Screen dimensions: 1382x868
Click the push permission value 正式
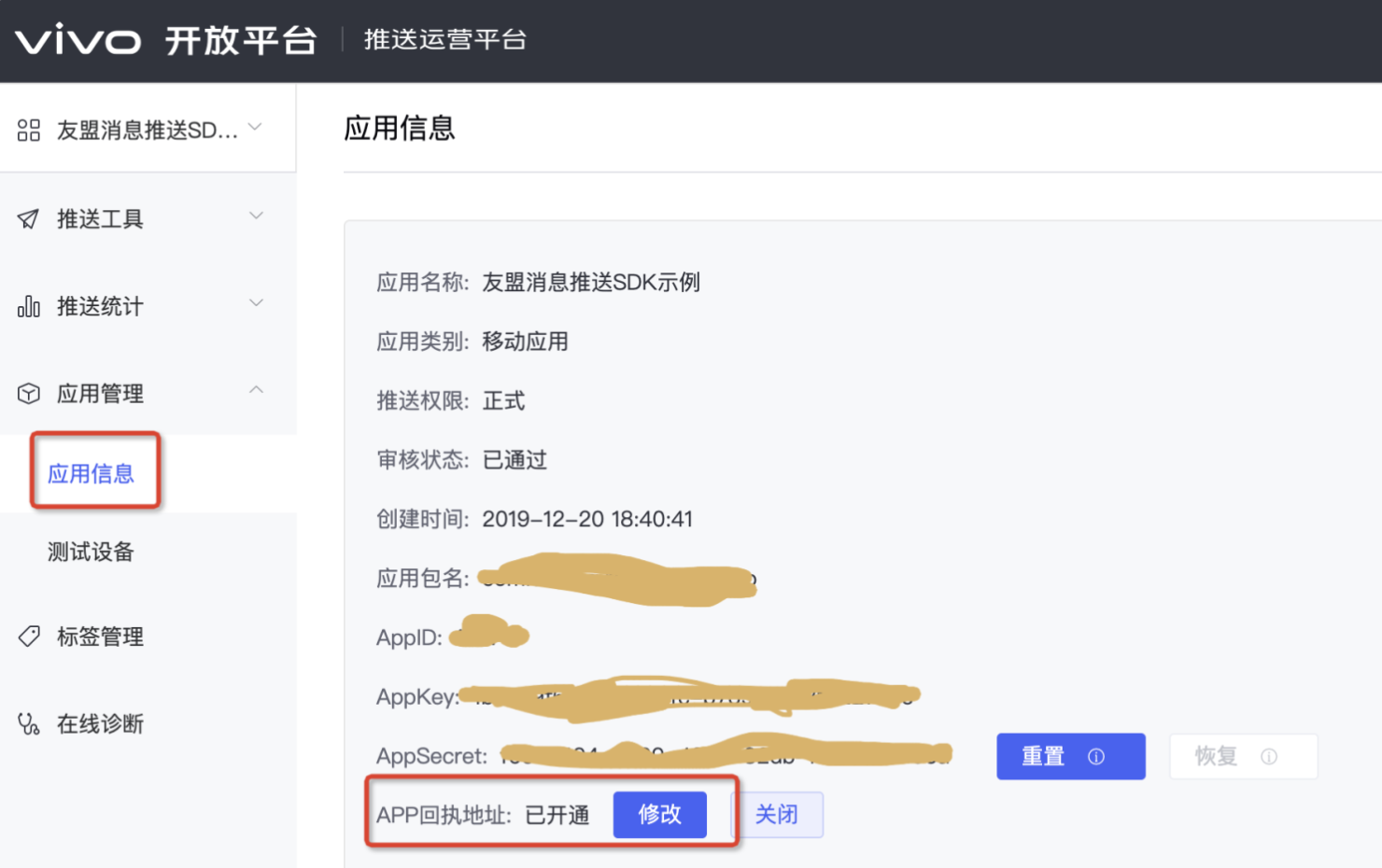(x=504, y=400)
